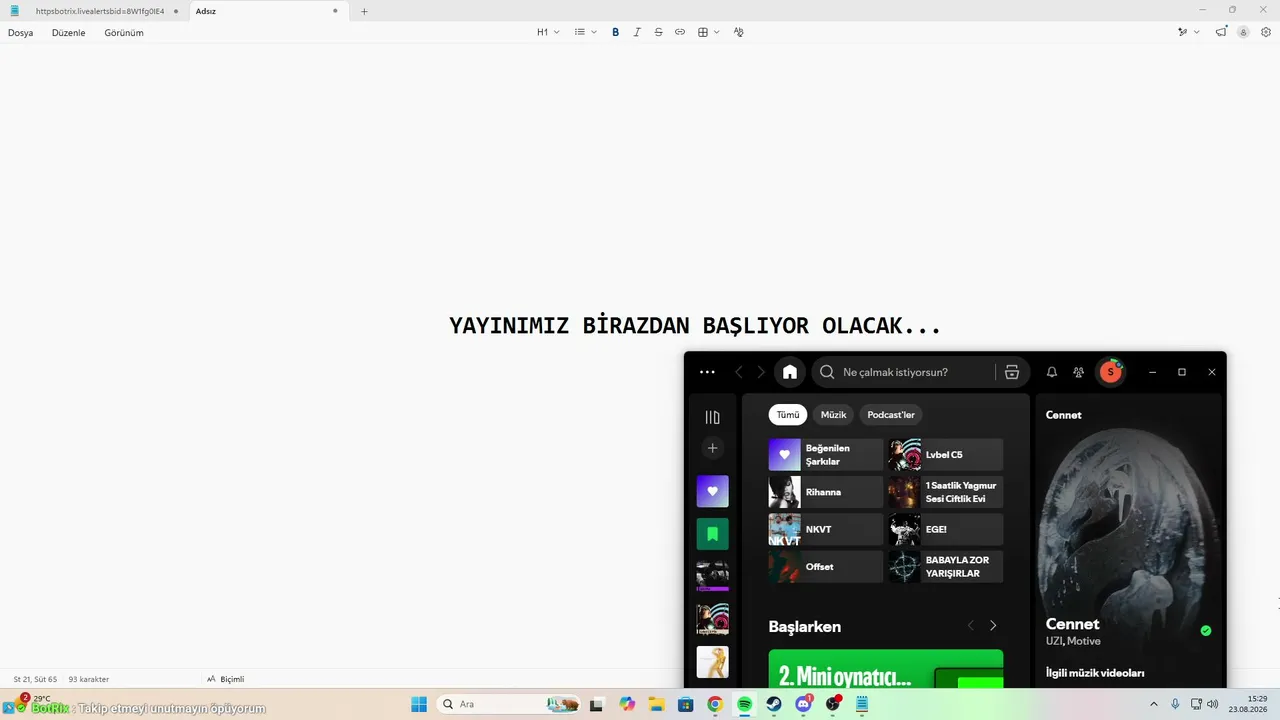Open Spotify profile avatar
The width and height of the screenshot is (1280, 720).
click(1110, 372)
